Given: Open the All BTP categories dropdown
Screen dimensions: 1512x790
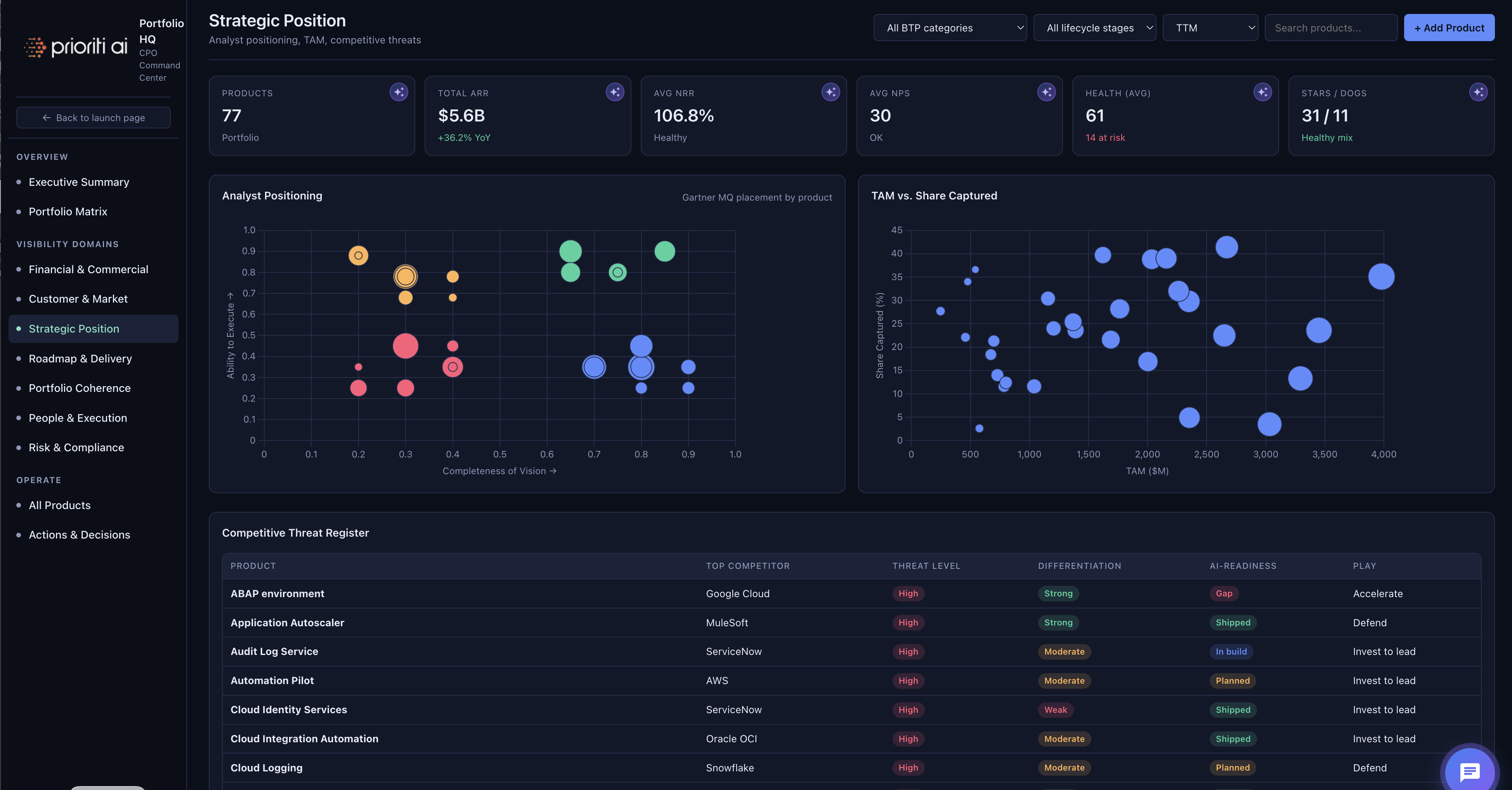Looking at the screenshot, I should click(x=950, y=28).
